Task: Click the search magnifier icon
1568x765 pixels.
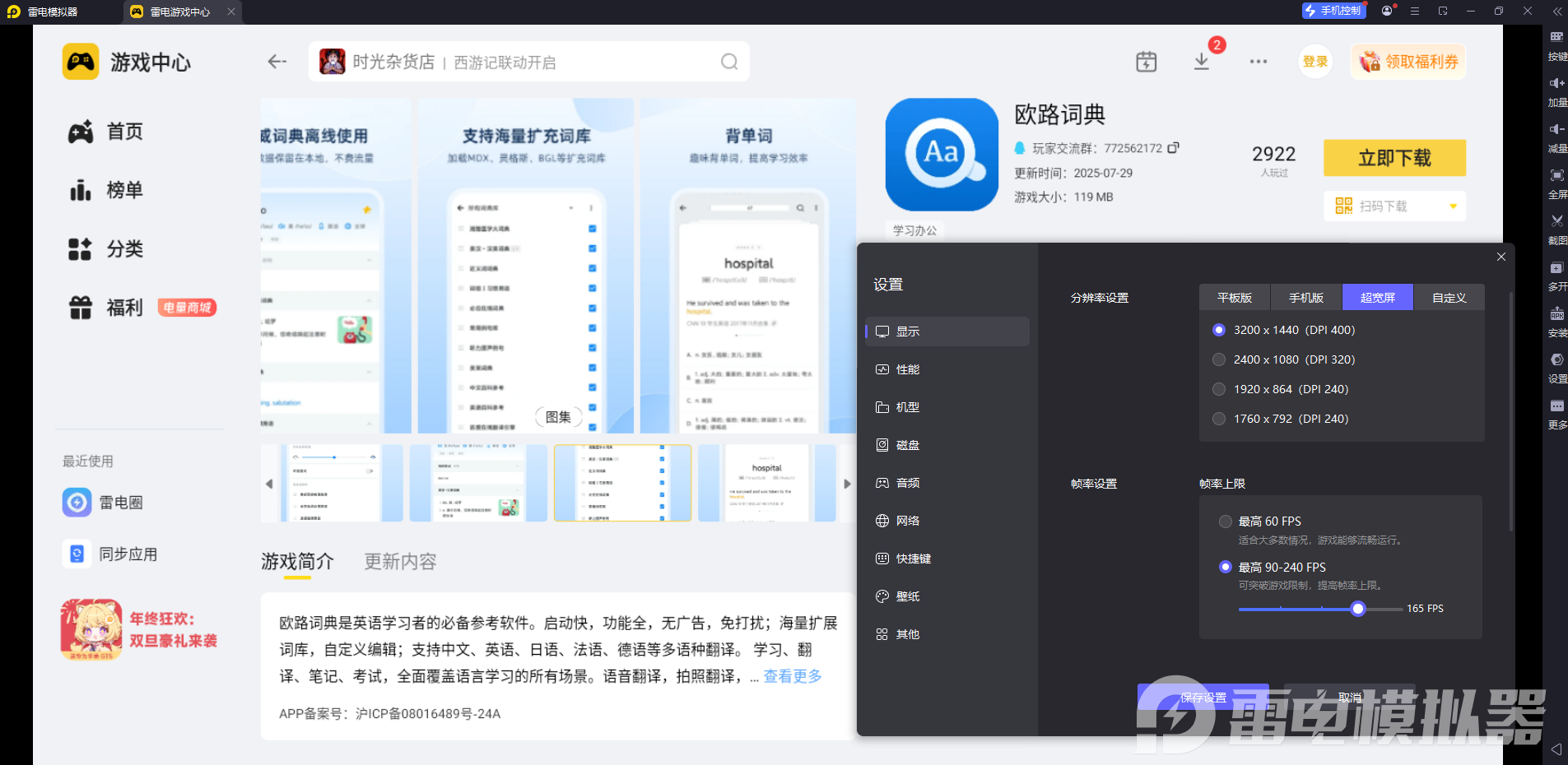Action: pos(729,62)
